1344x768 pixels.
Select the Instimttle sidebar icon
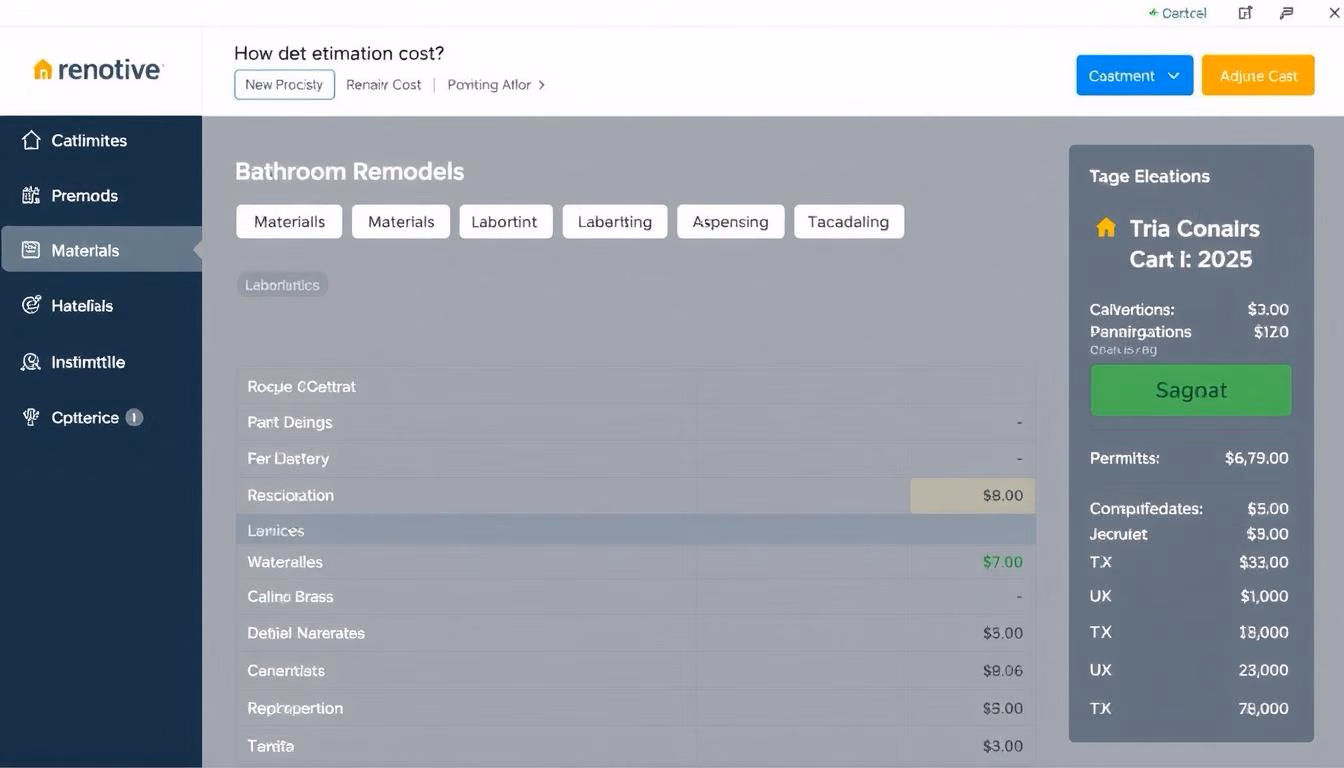pyautogui.click(x=31, y=362)
